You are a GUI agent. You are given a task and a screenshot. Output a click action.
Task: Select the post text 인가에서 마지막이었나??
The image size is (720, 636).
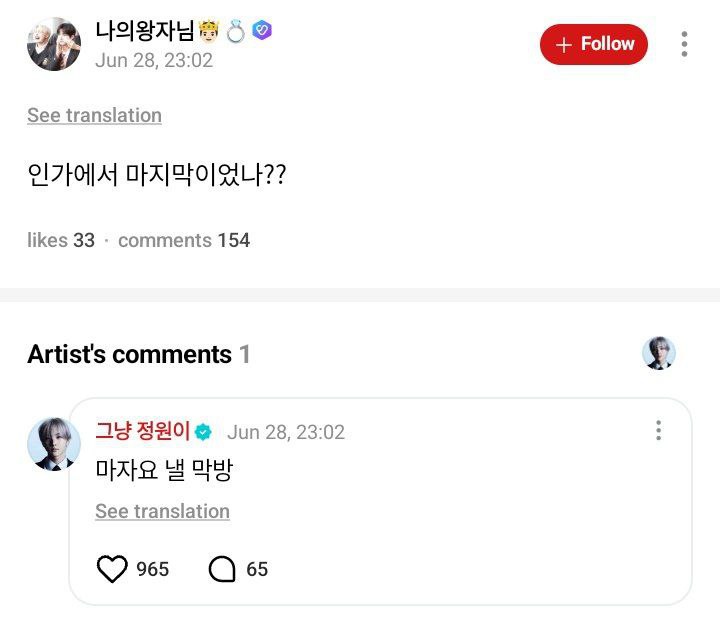point(157,174)
